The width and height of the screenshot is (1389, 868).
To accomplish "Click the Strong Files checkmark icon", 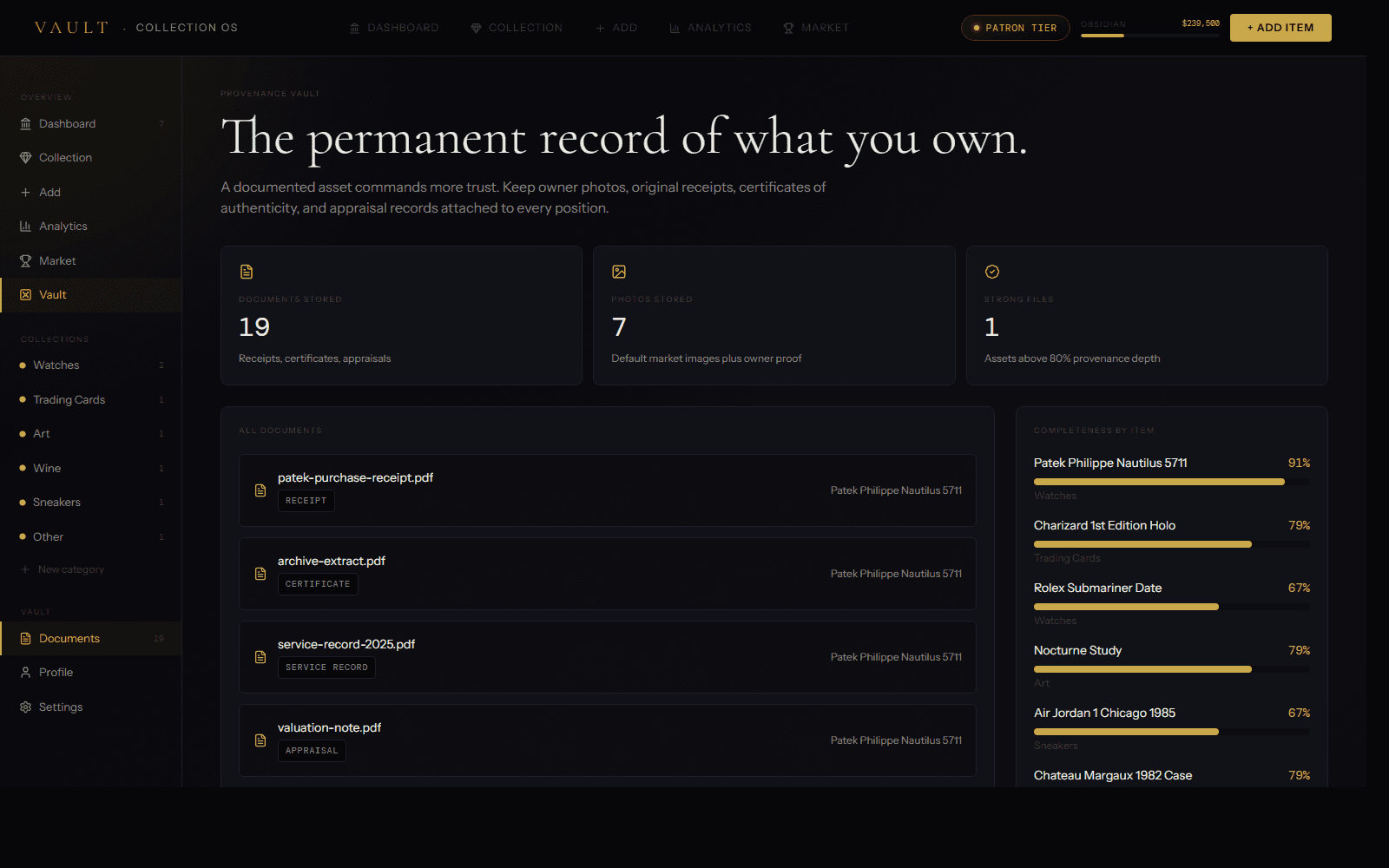I will click(x=992, y=272).
